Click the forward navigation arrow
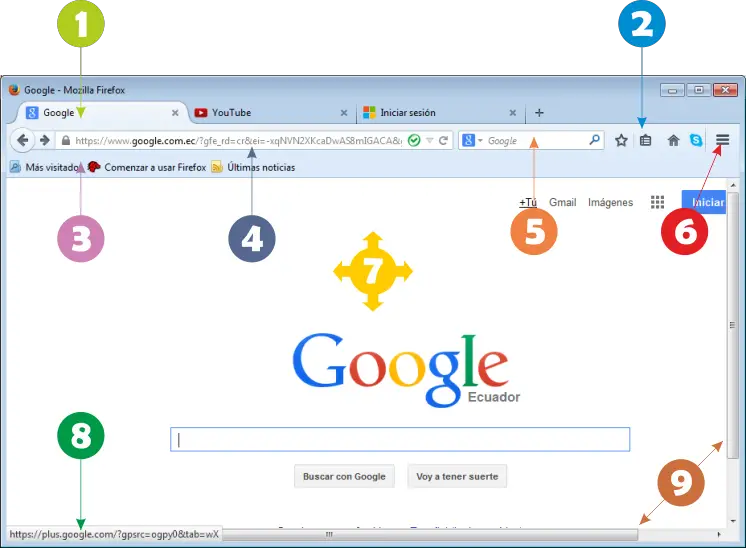This screenshot has height=548, width=746. [45, 140]
